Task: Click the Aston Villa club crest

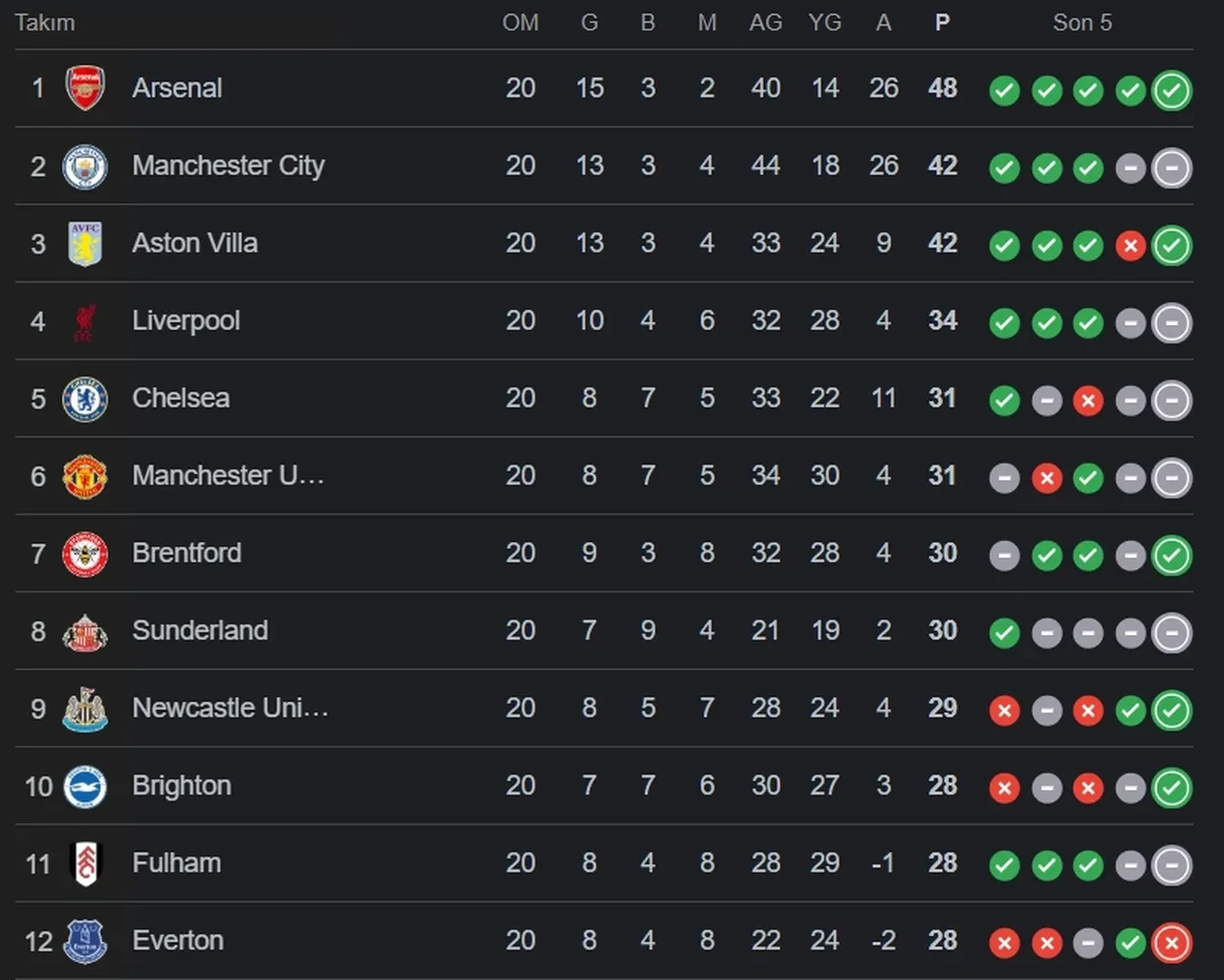Action: point(85,244)
